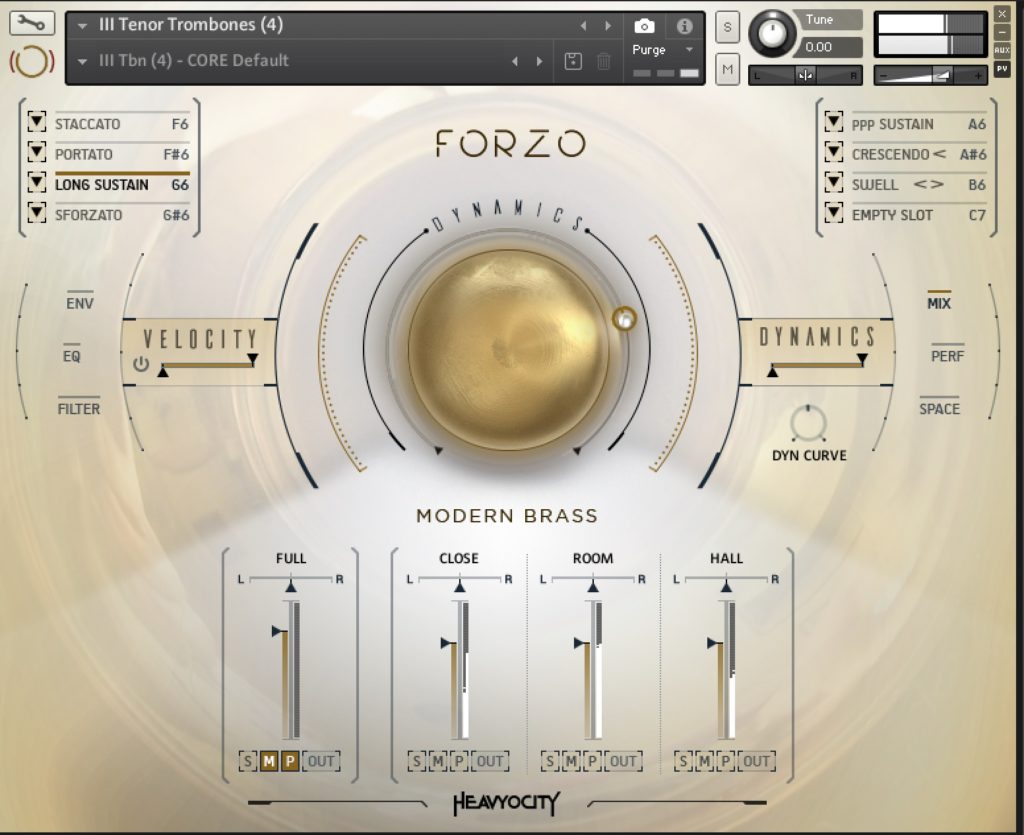This screenshot has height=835, width=1024.
Task: Open the CRESCENDO slot dropdown arrow
Action: (833, 152)
